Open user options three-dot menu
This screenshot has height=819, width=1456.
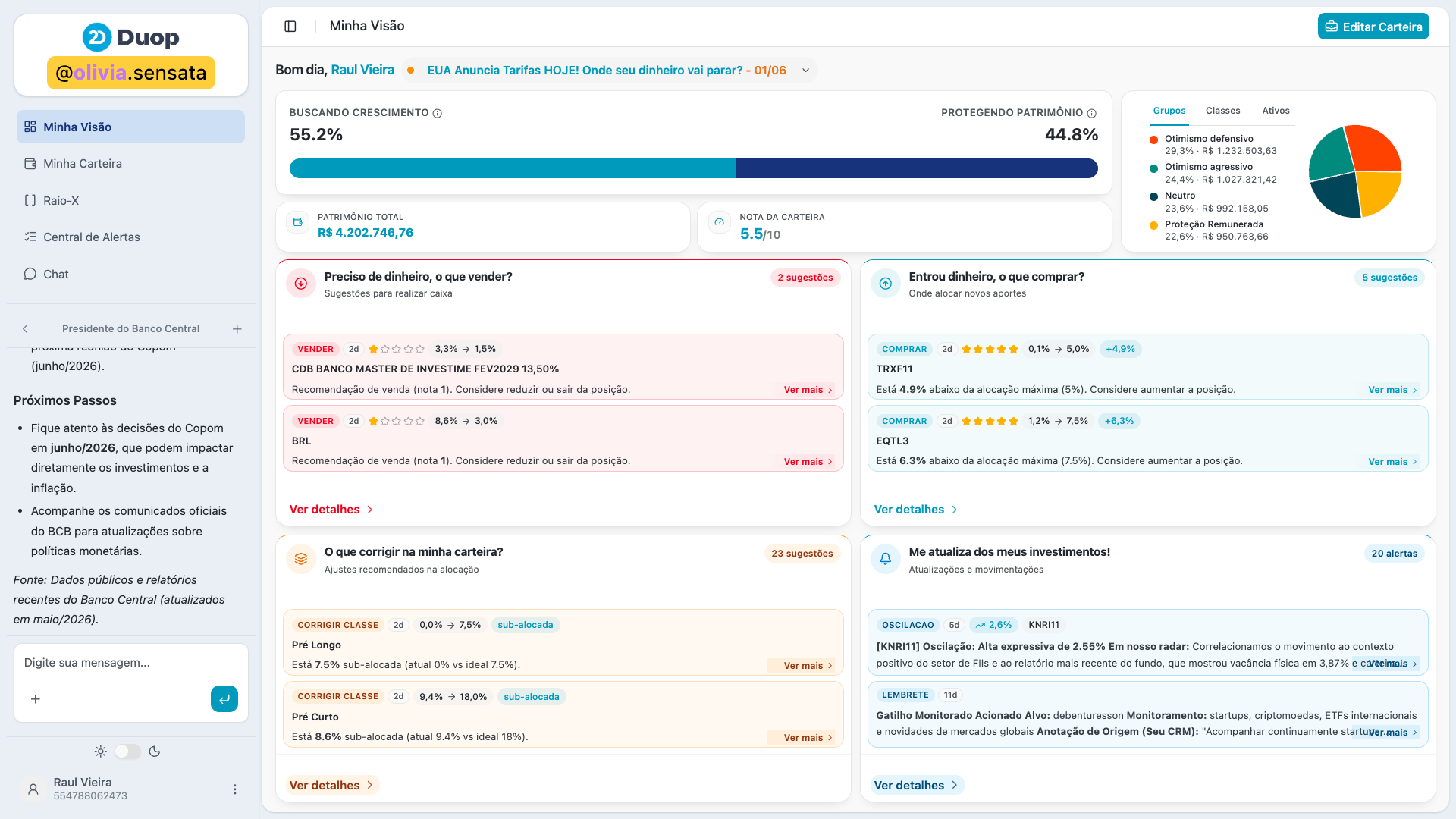pyautogui.click(x=235, y=789)
